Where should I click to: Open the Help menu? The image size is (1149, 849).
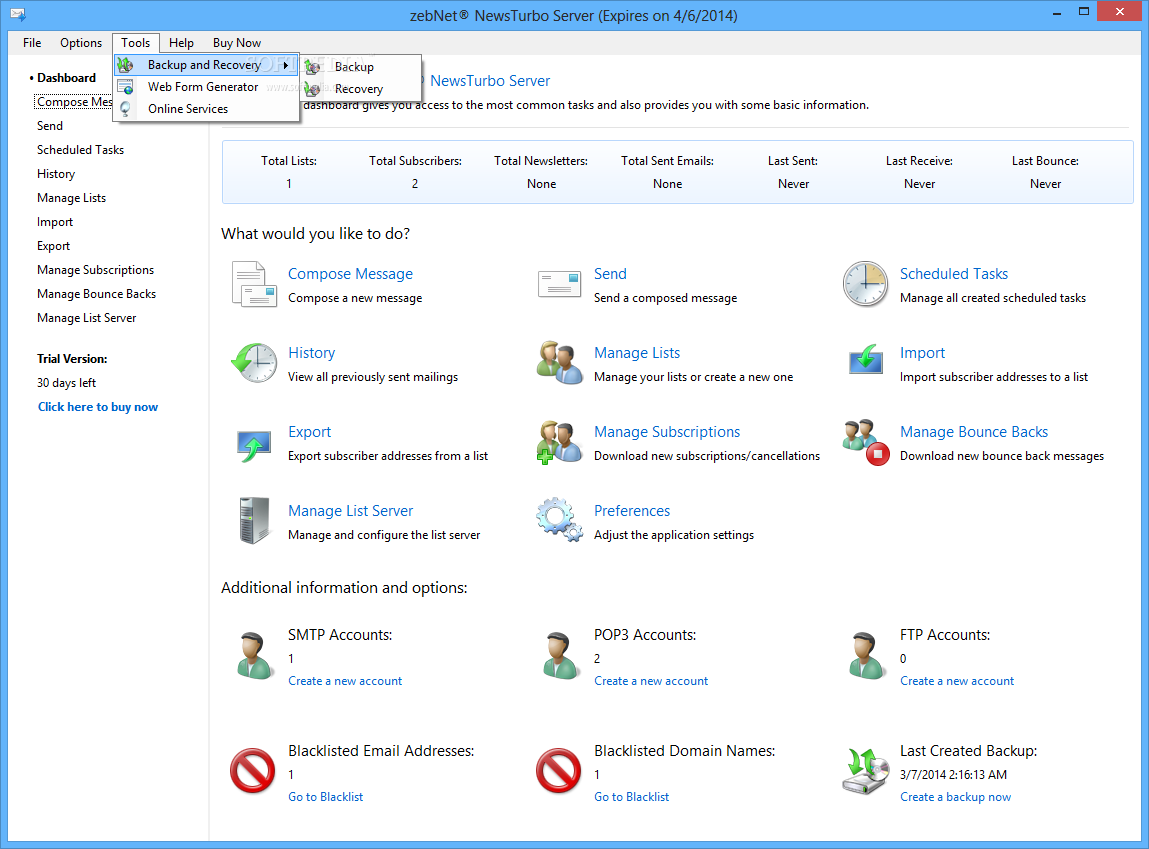coord(181,42)
